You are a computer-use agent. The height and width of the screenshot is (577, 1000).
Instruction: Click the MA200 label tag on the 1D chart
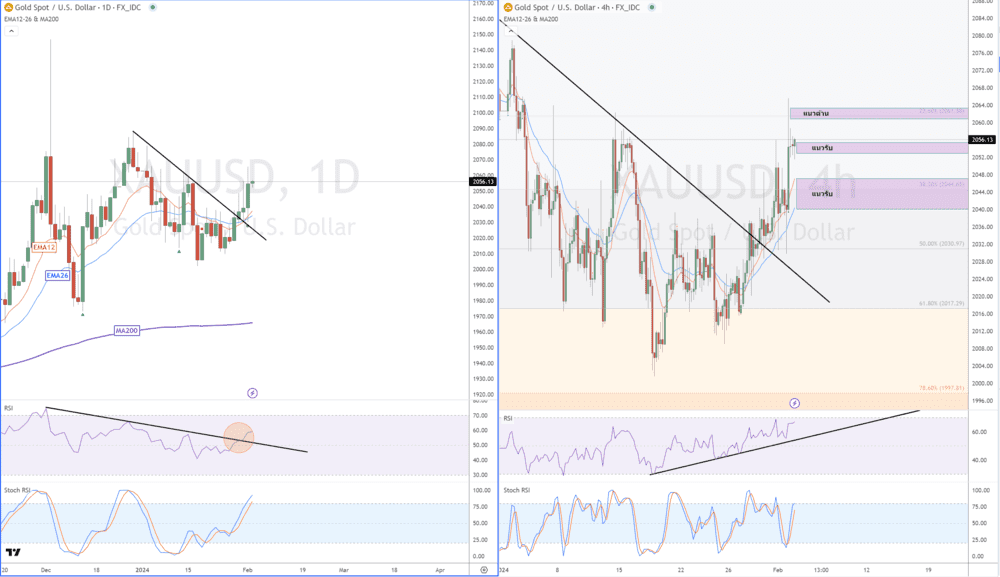(126, 330)
